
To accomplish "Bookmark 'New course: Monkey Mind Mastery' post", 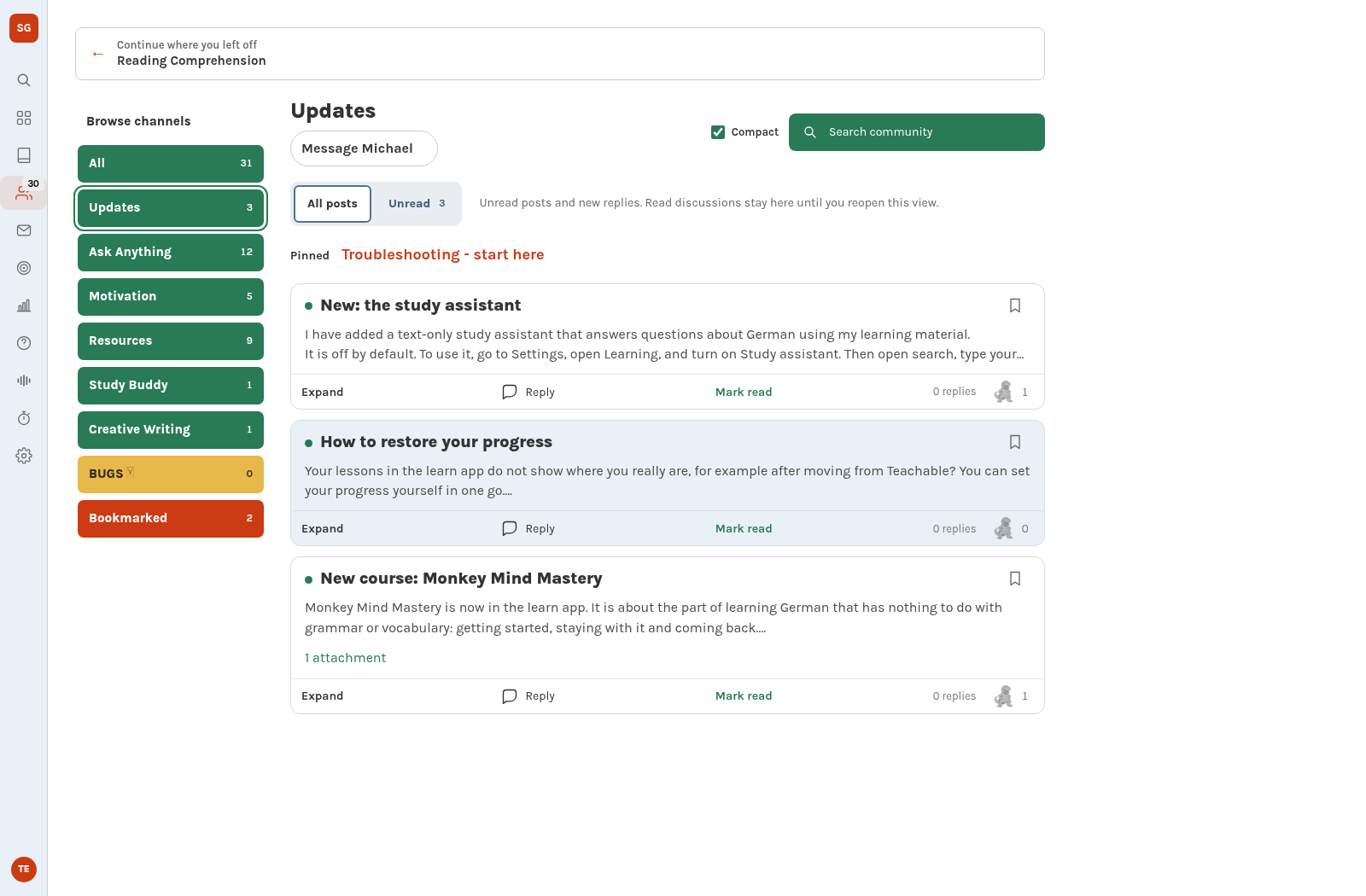I will pyautogui.click(x=1015, y=579).
